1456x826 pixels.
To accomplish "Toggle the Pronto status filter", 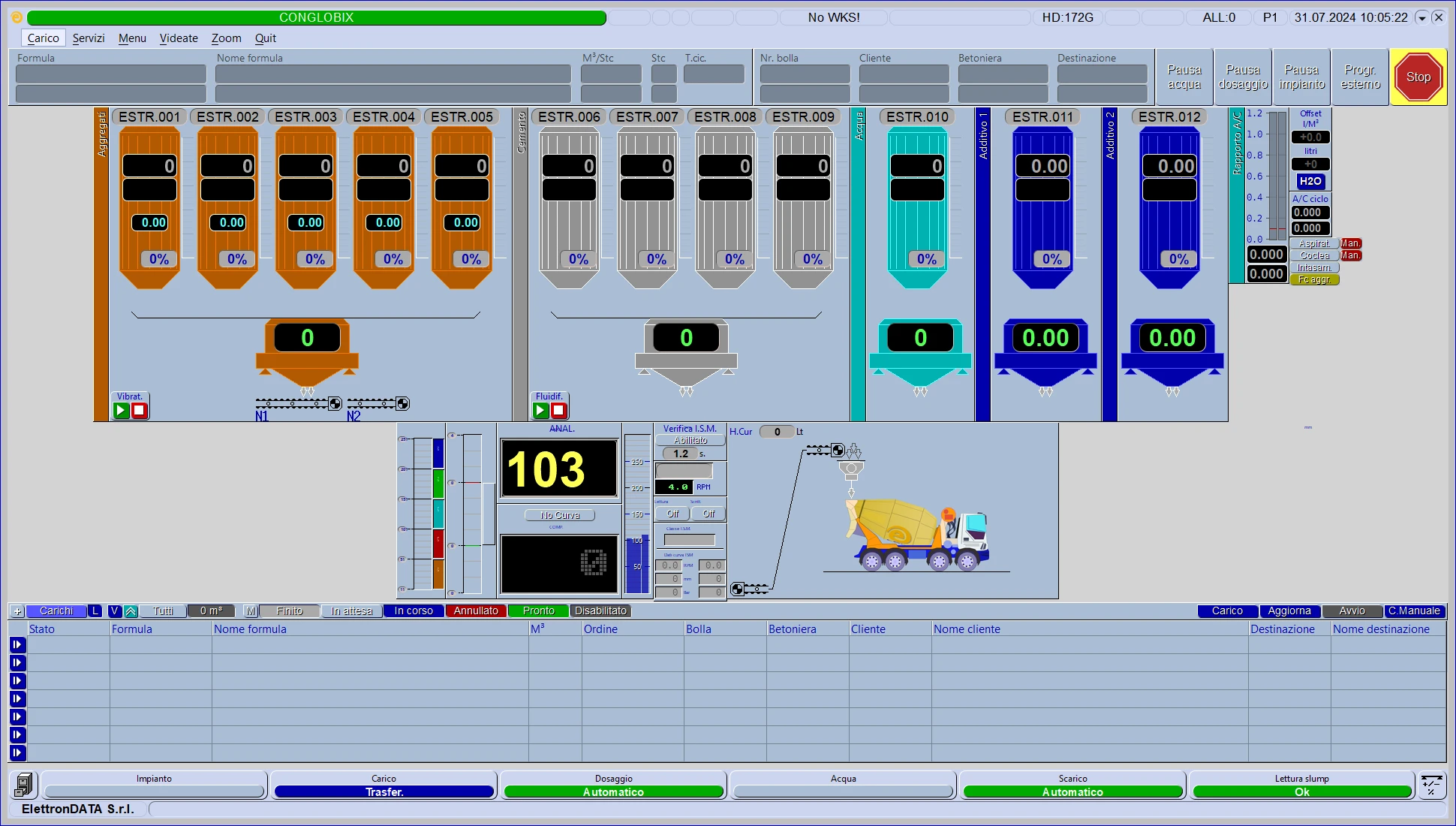I will click(538, 611).
